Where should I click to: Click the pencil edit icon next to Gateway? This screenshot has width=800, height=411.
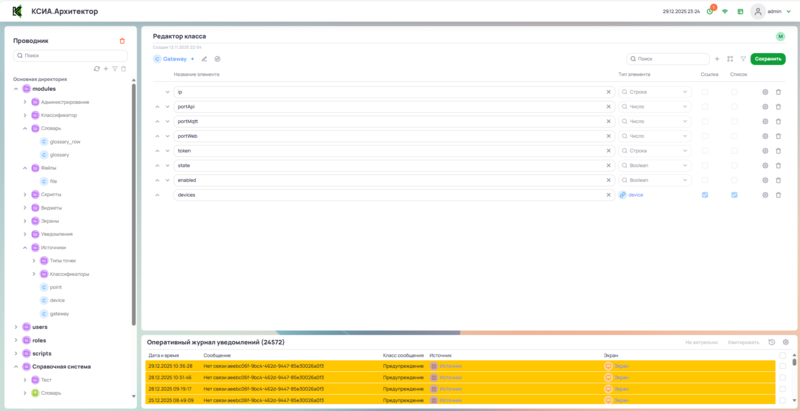[205, 59]
